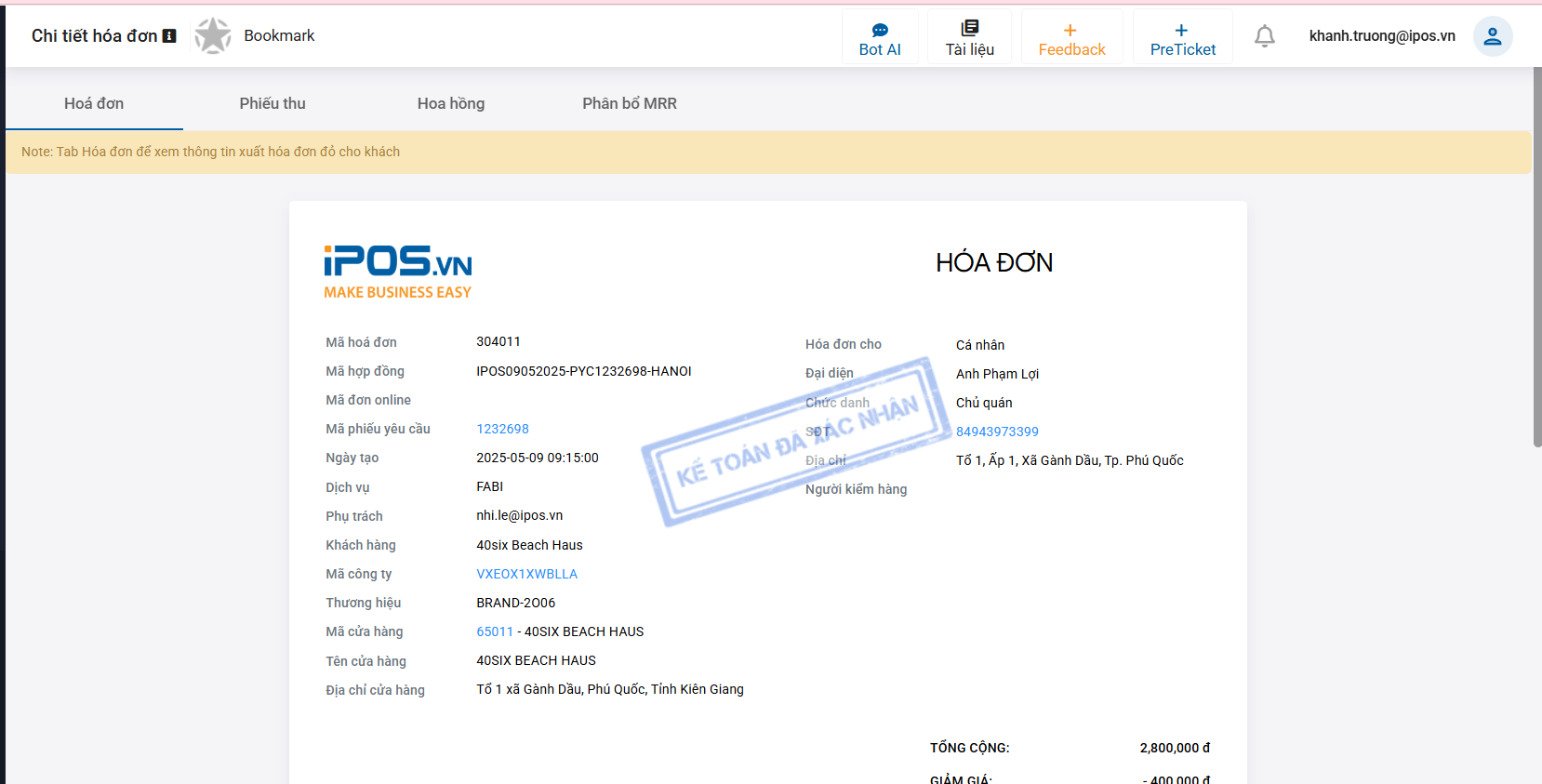Click creation date 2025-05-09 09:15:00
1542x784 pixels.
[x=538, y=458]
